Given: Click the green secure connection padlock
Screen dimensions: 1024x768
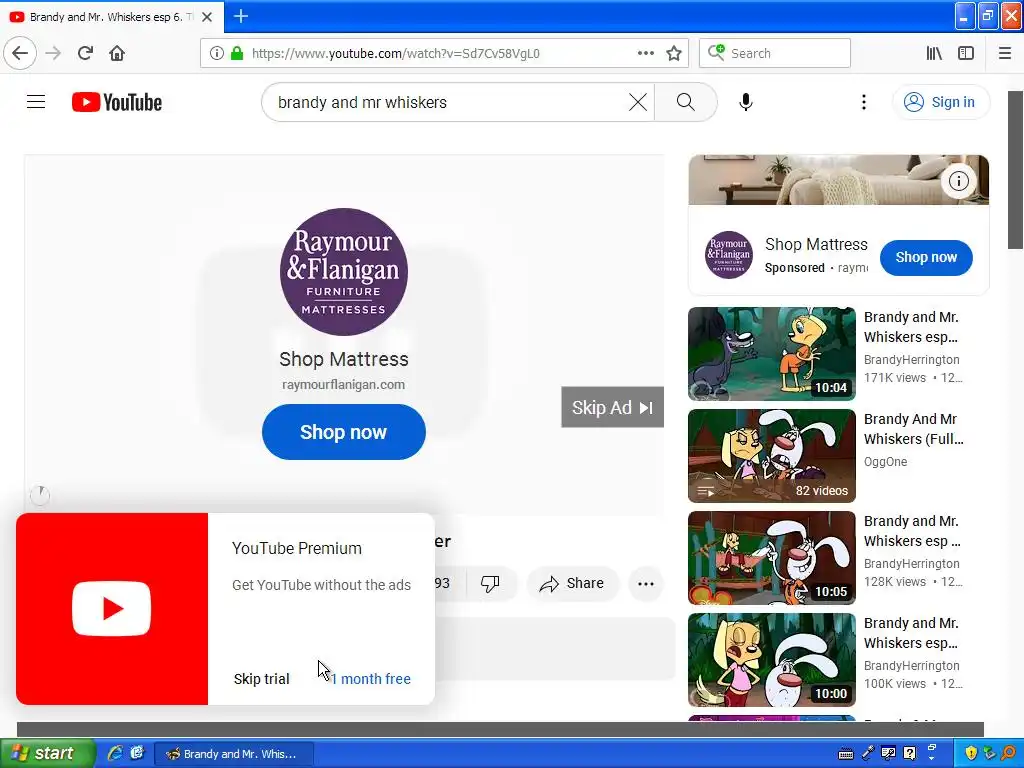Looking at the screenshot, I should click(x=237, y=53).
